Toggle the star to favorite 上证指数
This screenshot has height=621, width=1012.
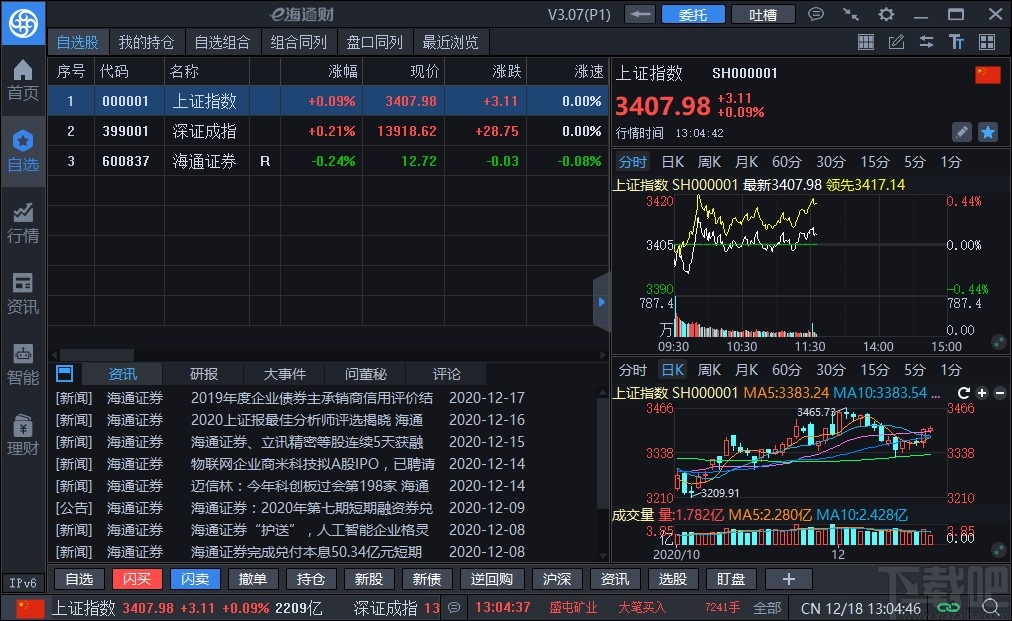click(986, 131)
